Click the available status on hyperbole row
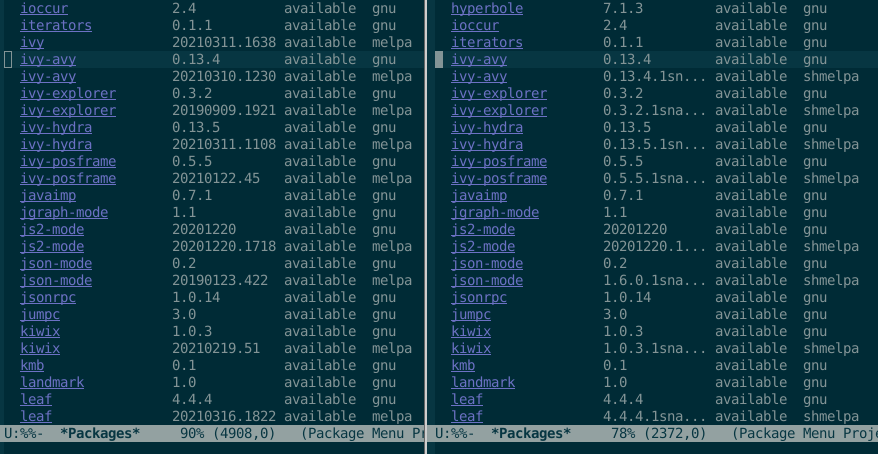 [751, 8]
